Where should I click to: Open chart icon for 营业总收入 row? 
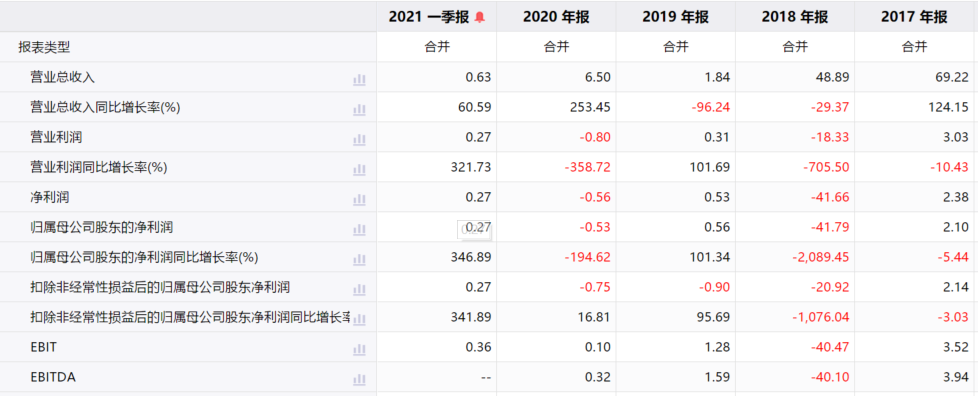pyautogui.click(x=359, y=79)
